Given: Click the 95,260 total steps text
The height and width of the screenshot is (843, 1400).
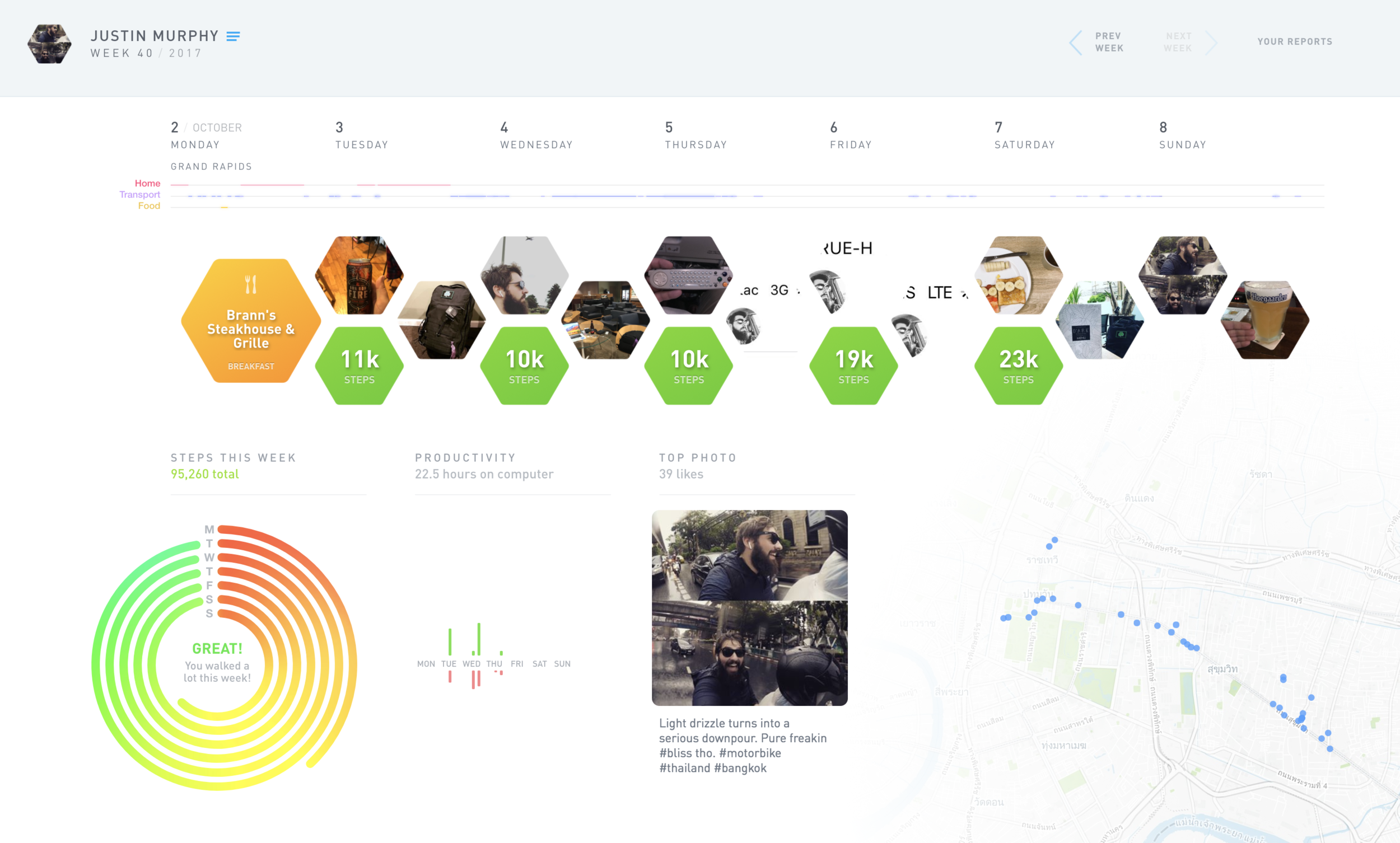Looking at the screenshot, I should click(204, 474).
